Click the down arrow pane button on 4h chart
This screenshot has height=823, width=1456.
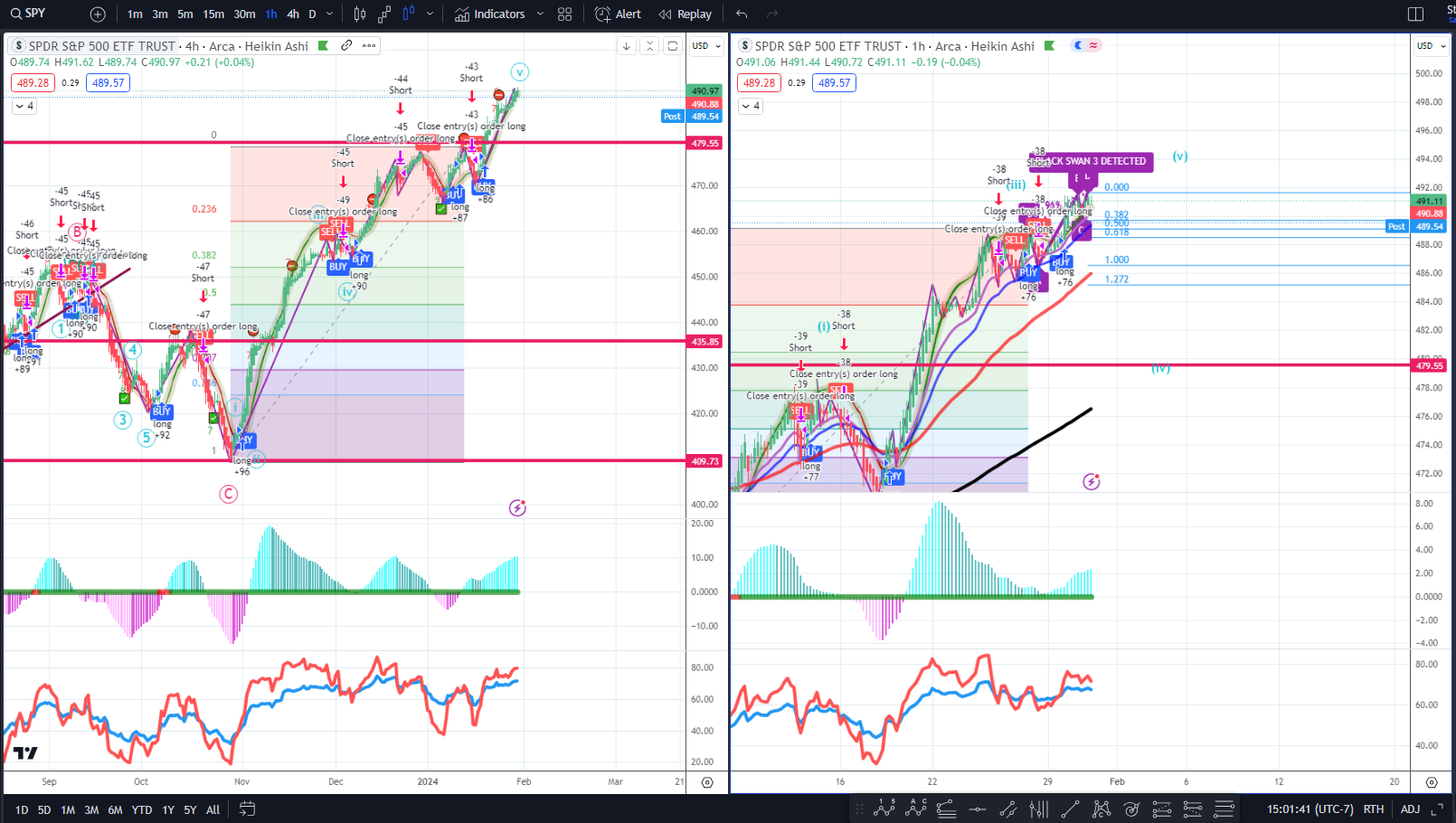pos(626,46)
